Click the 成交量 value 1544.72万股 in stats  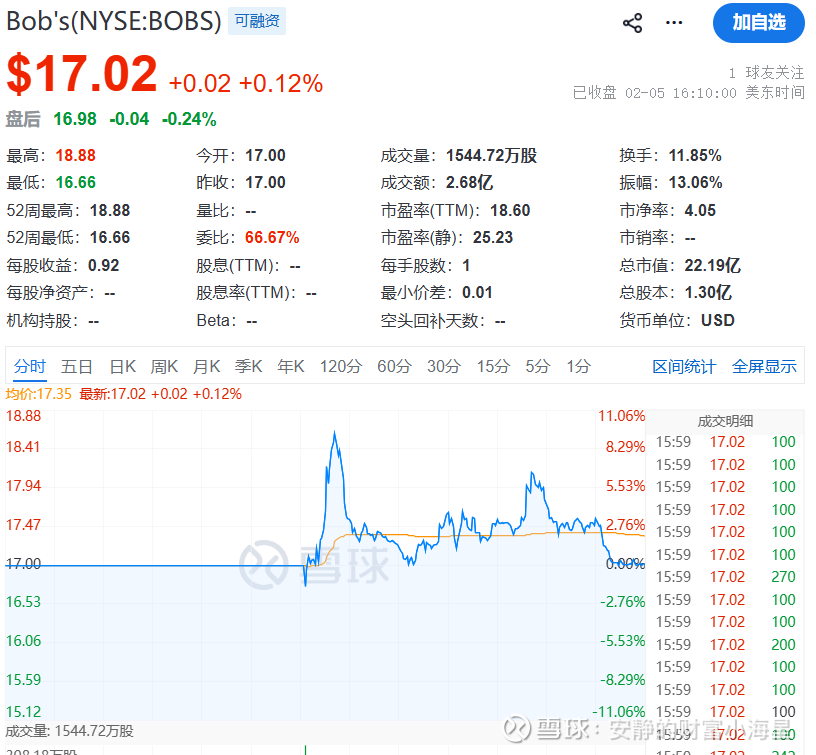[x=491, y=156]
